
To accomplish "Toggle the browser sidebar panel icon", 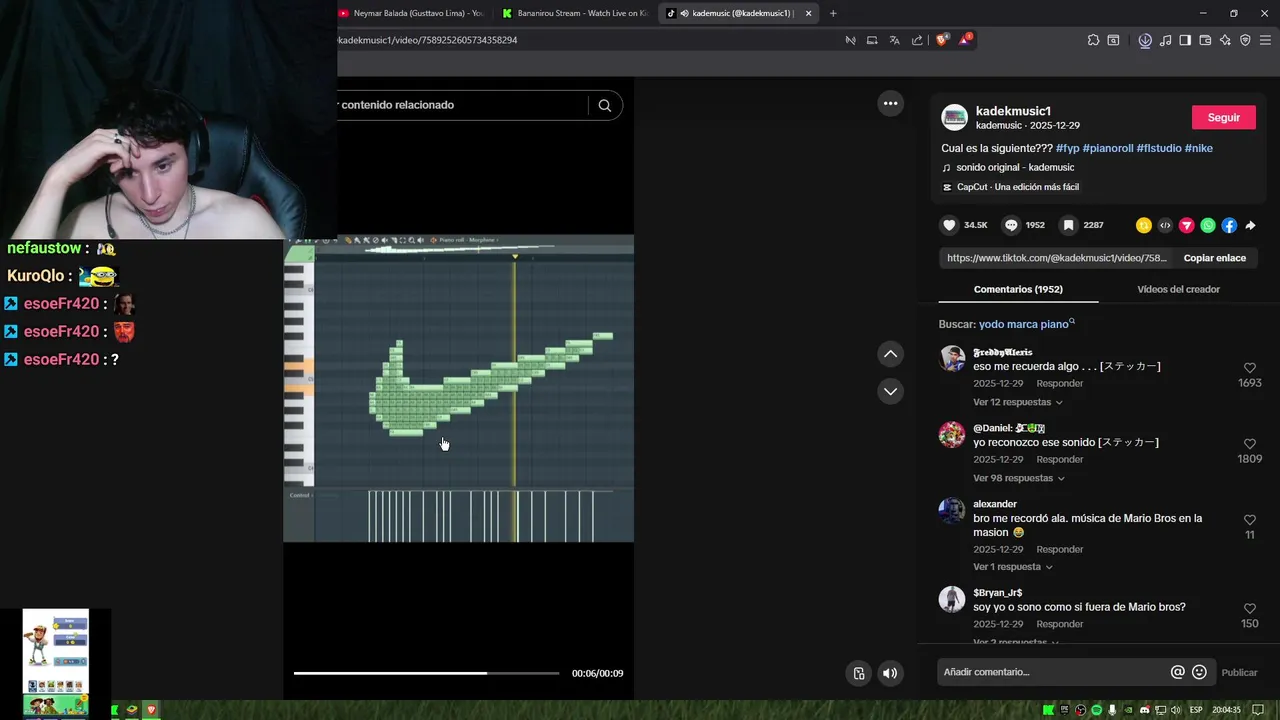I will pyautogui.click(x=1185, y=40).
